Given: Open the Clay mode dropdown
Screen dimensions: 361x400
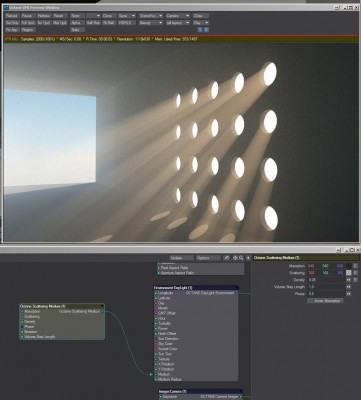Looking at the screenshot, I should pos(201,23).
